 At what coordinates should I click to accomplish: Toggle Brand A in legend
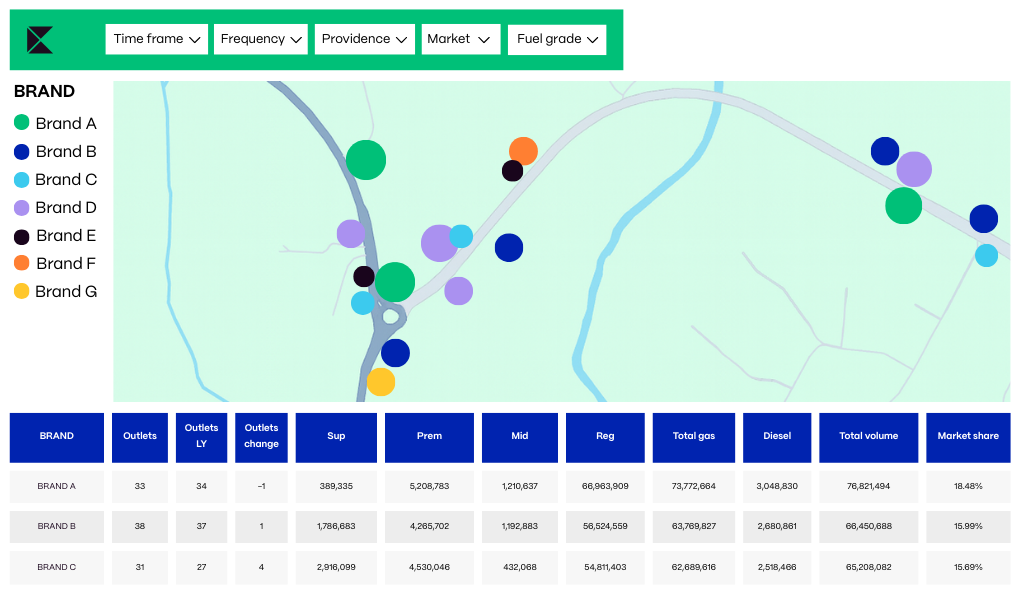click(x=55, y=123)
